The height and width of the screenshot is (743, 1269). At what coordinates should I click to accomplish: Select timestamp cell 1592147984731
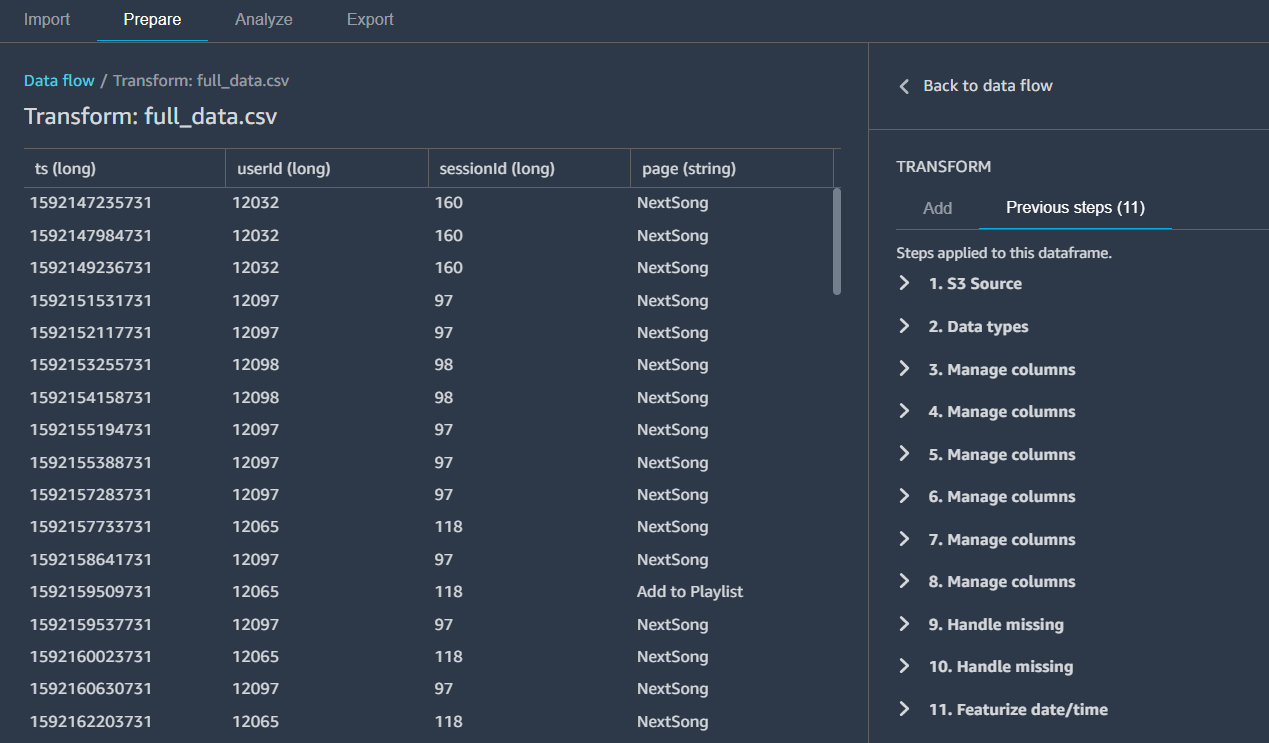point(91,236)
